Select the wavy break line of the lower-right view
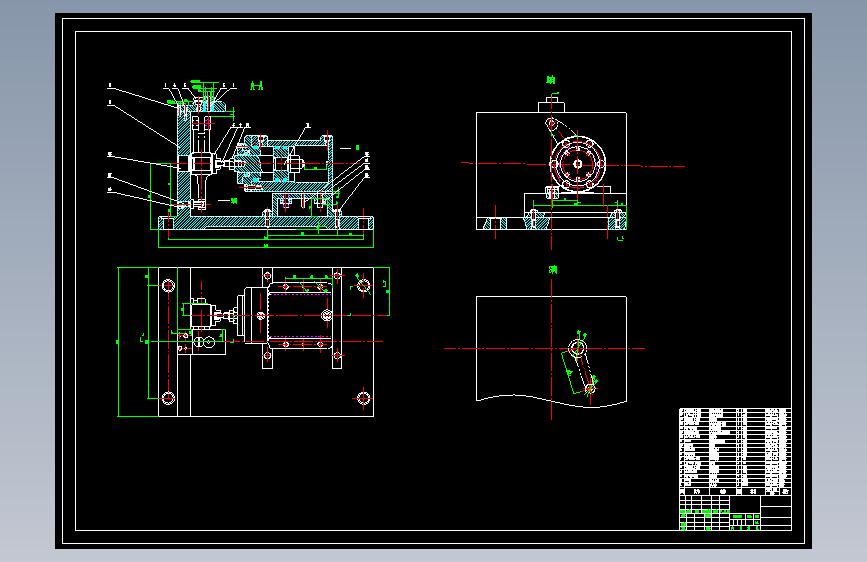This screenshot has width=867, height=562. click(551, 400)
